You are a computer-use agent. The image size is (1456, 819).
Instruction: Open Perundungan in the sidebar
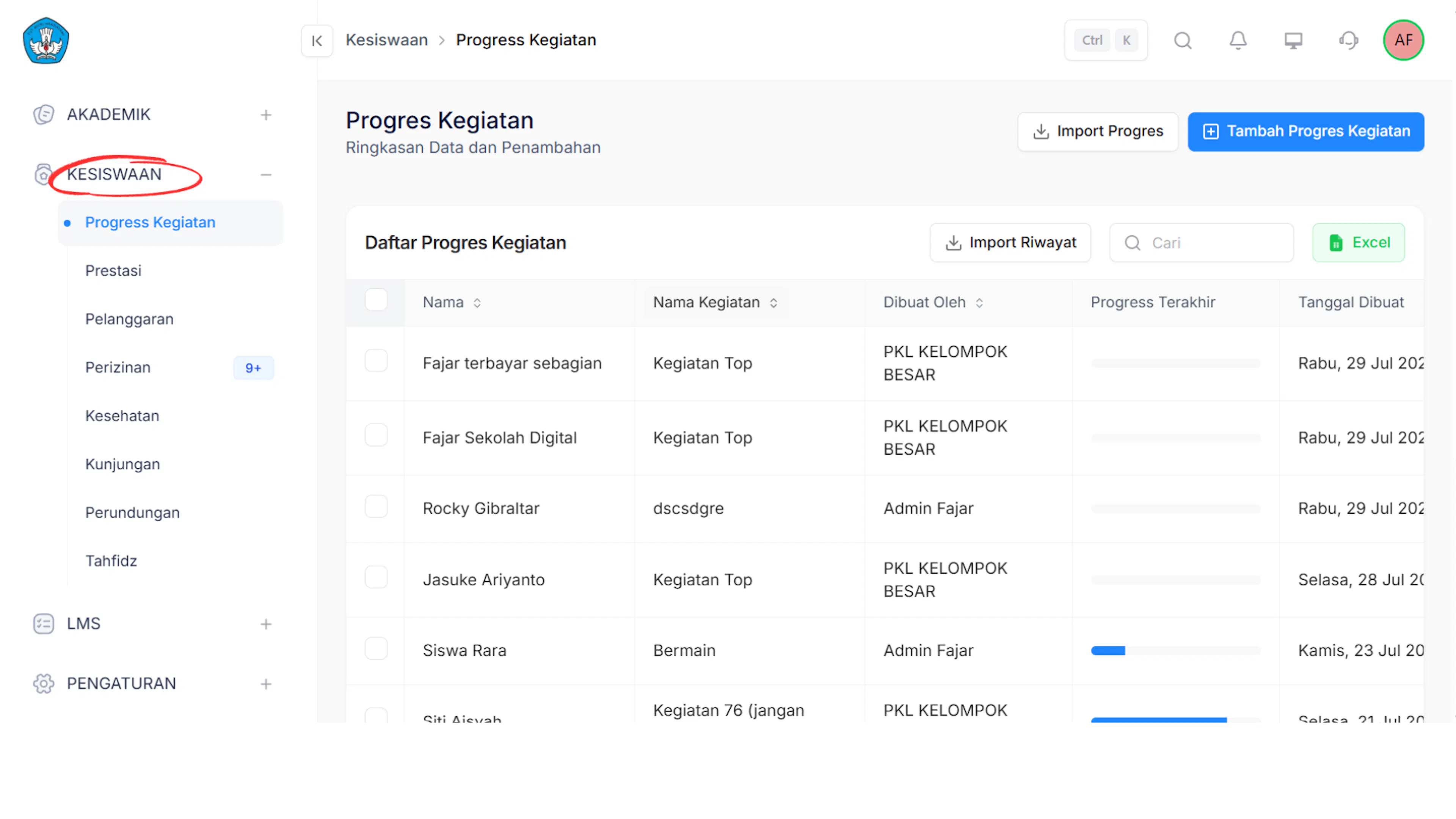tap(132, 513)
